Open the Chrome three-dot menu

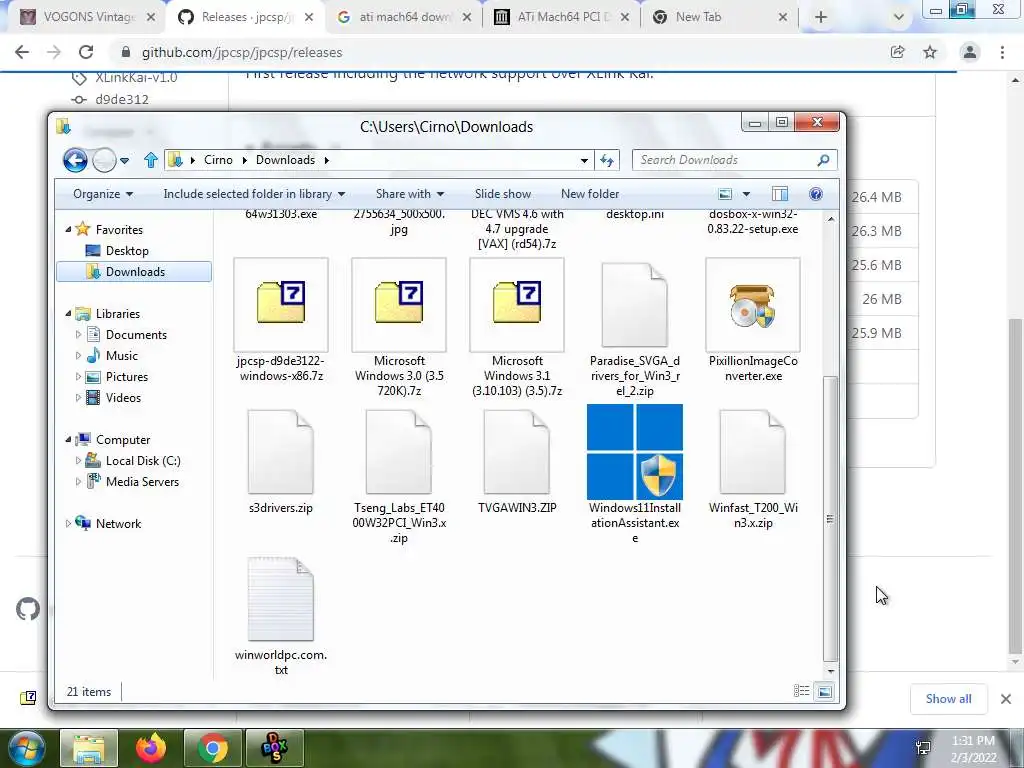pyautogui.click(x=1002, y=52)
